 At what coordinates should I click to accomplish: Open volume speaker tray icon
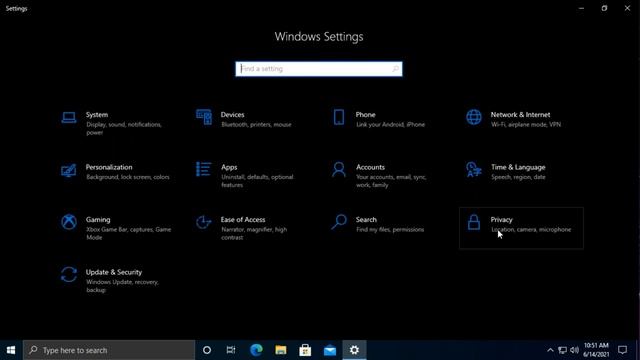click(x=574, y=350)
